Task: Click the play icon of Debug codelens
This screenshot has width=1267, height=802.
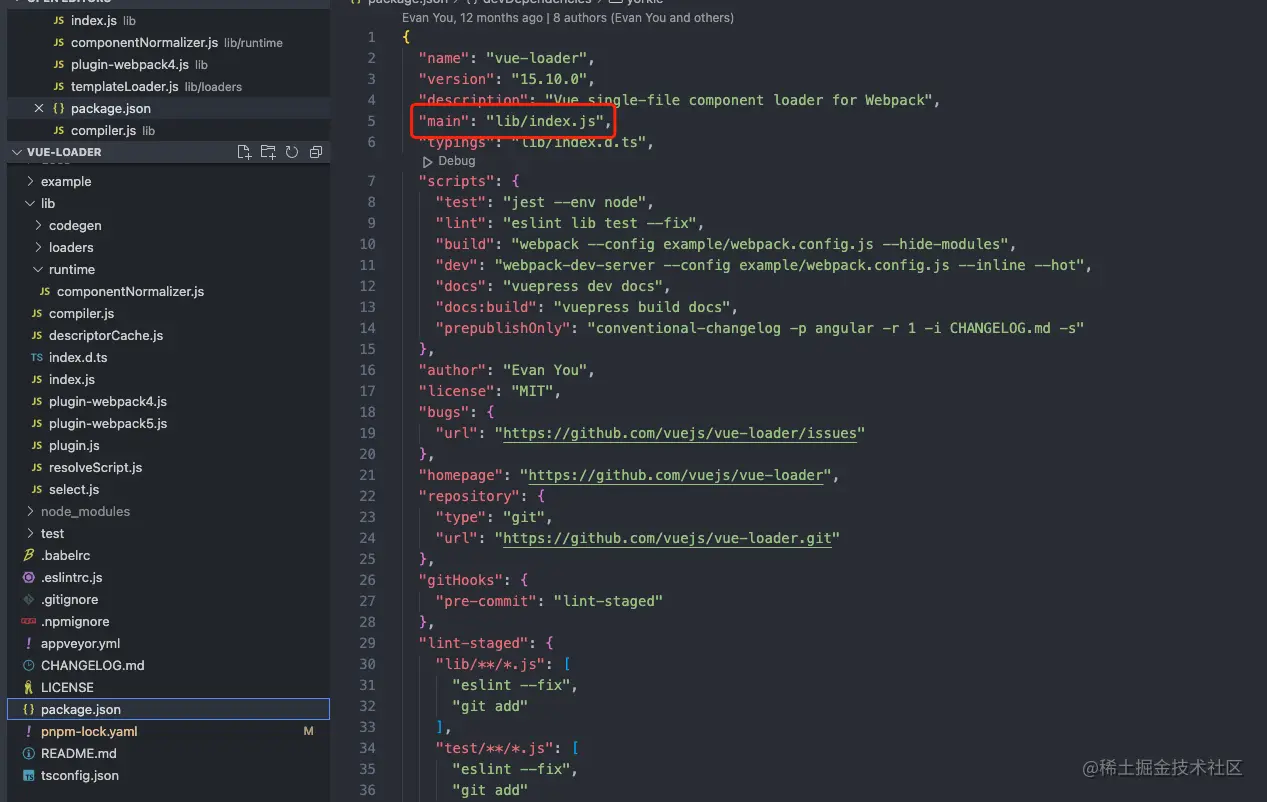Action: pos(427,161)
